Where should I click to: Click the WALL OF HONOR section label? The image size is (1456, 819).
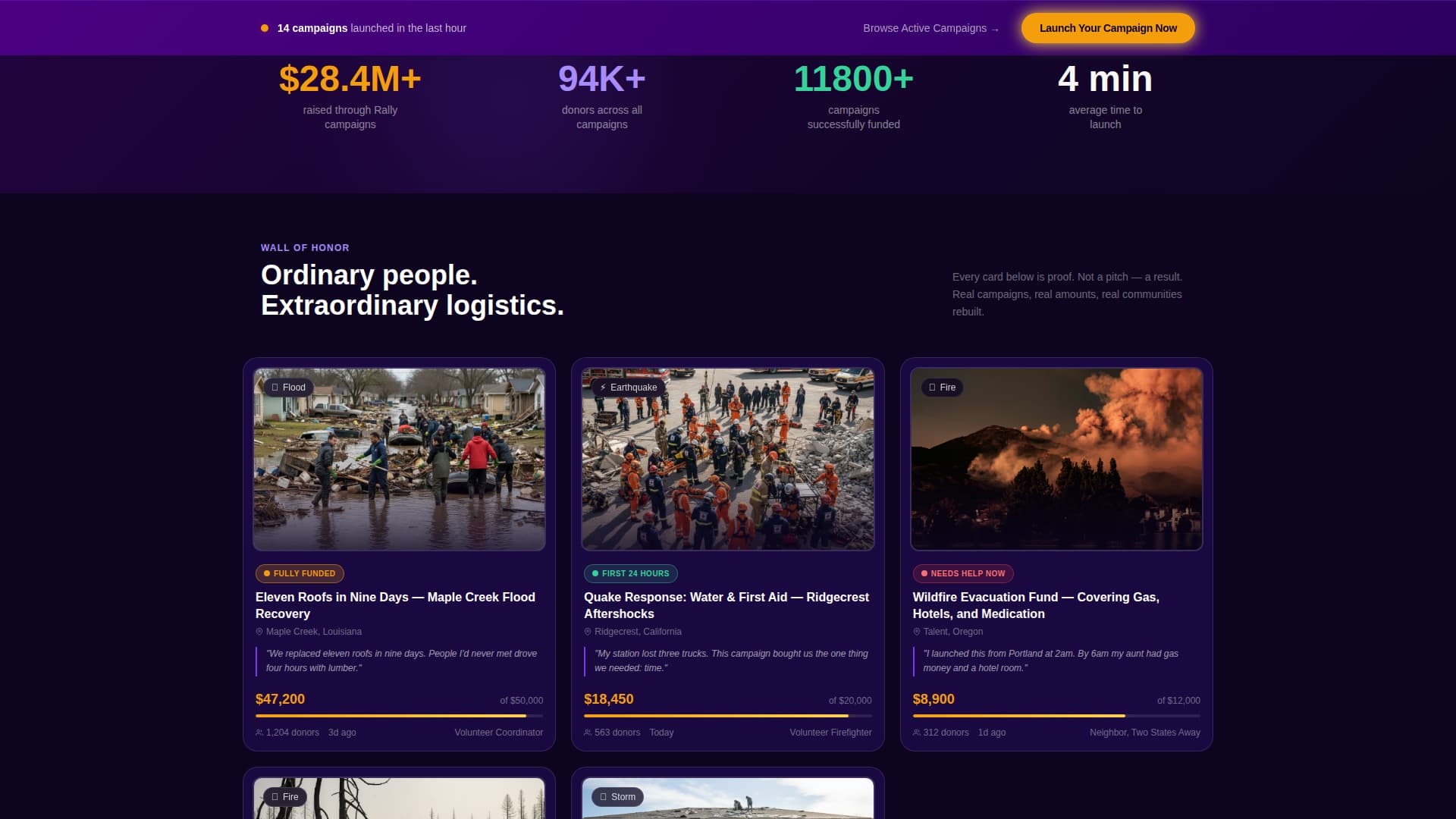tap(305, 248)
